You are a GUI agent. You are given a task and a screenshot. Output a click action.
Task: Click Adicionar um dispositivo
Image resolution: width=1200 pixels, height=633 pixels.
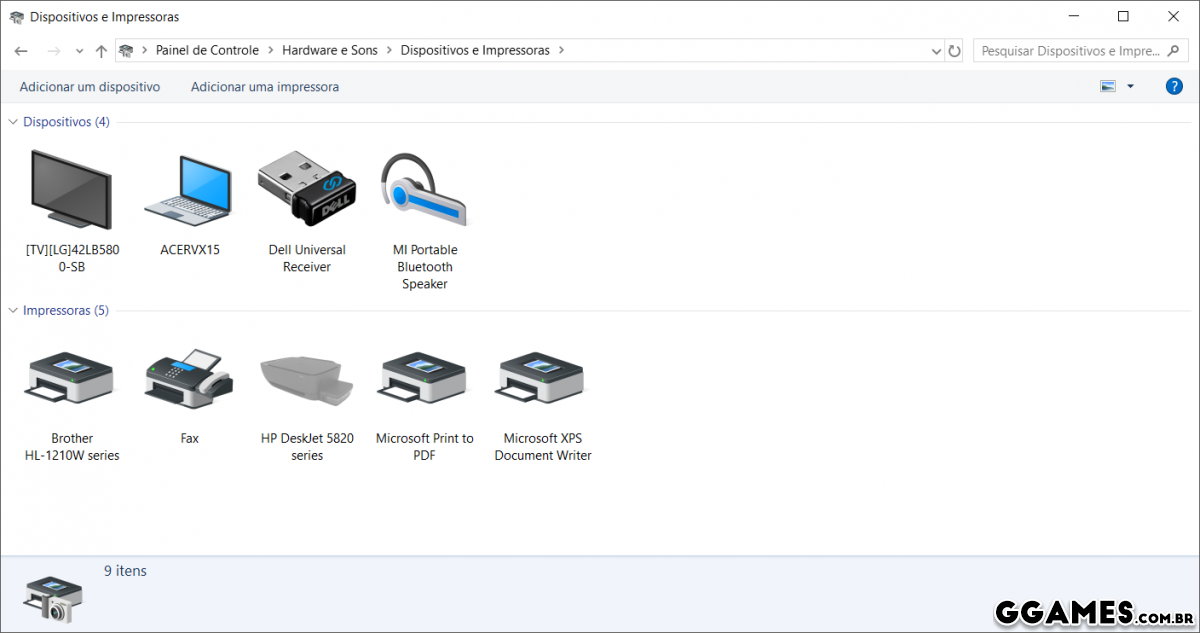pos(90,87)
